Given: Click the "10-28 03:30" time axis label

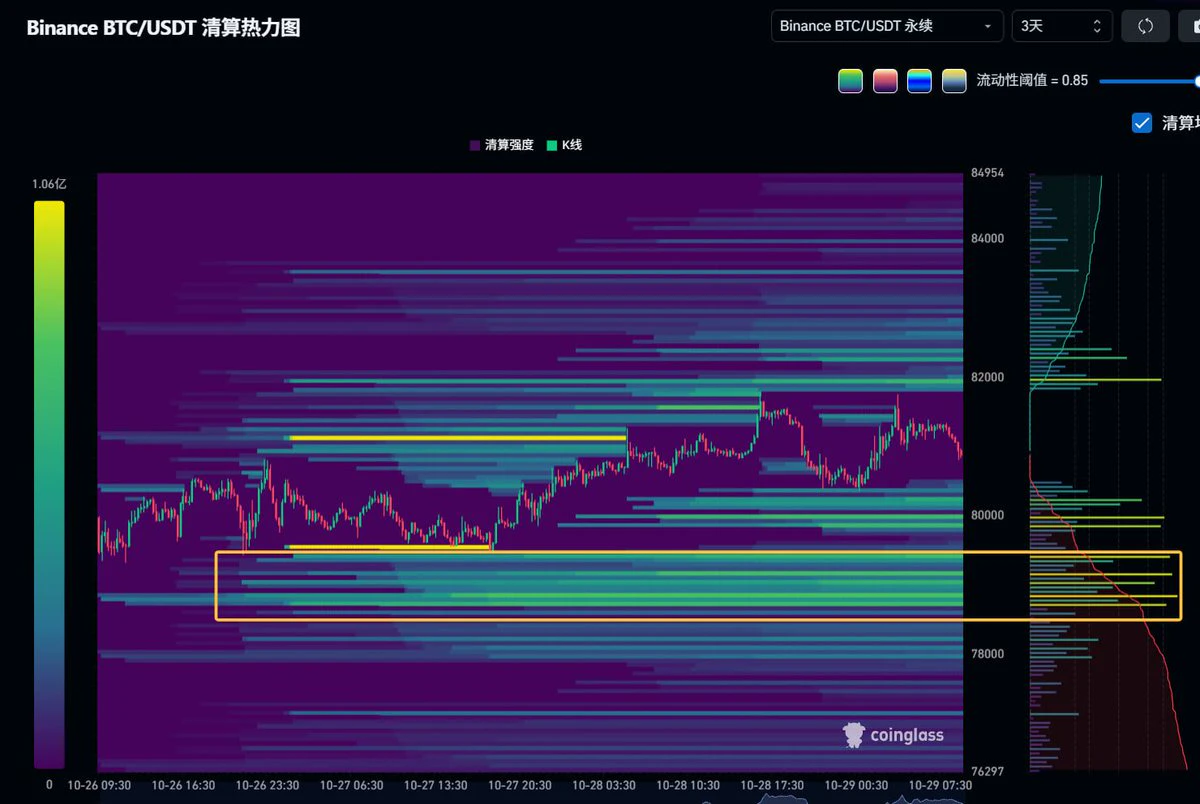Looking at the screenshot, I should pyautogui.click(x=603, y=786).
